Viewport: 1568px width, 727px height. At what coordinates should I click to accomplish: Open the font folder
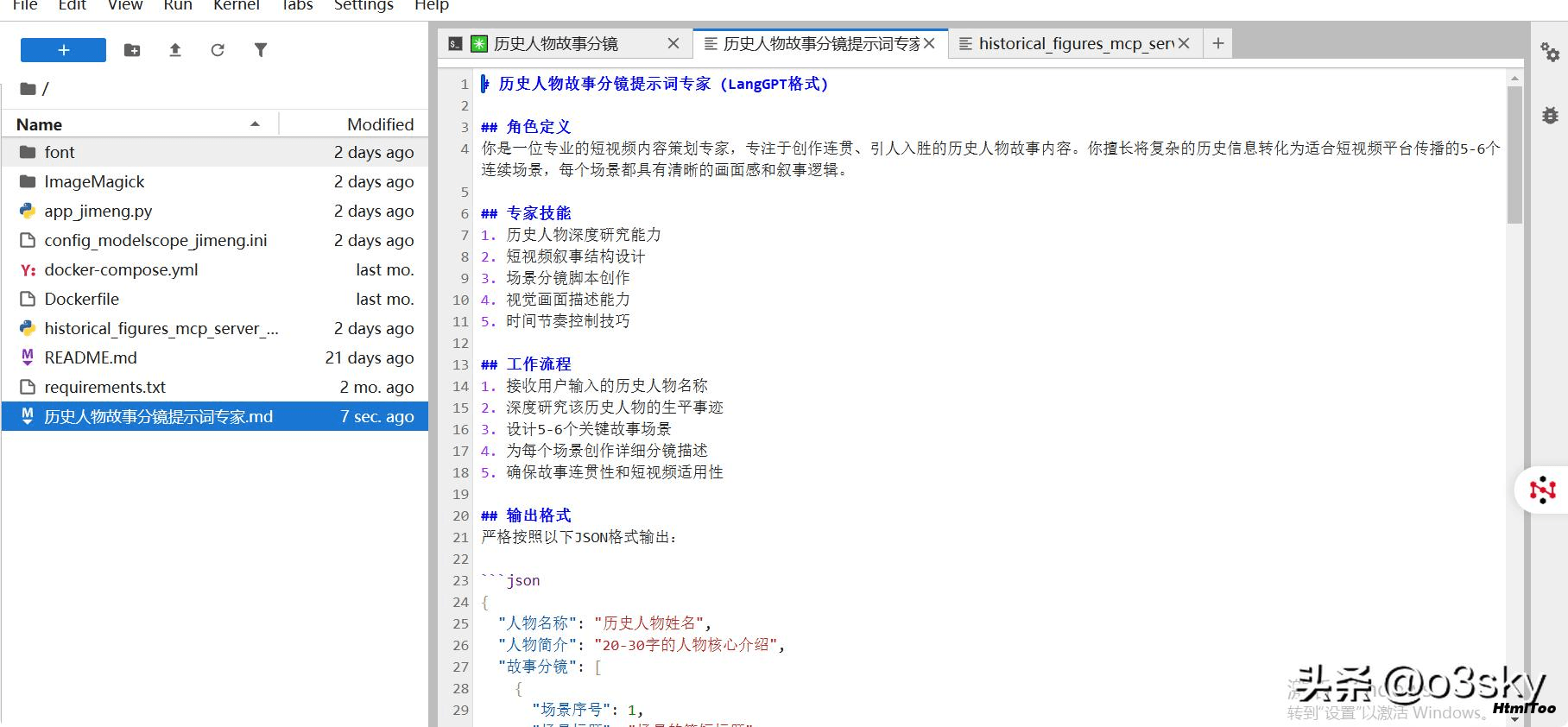coord(214,152)
